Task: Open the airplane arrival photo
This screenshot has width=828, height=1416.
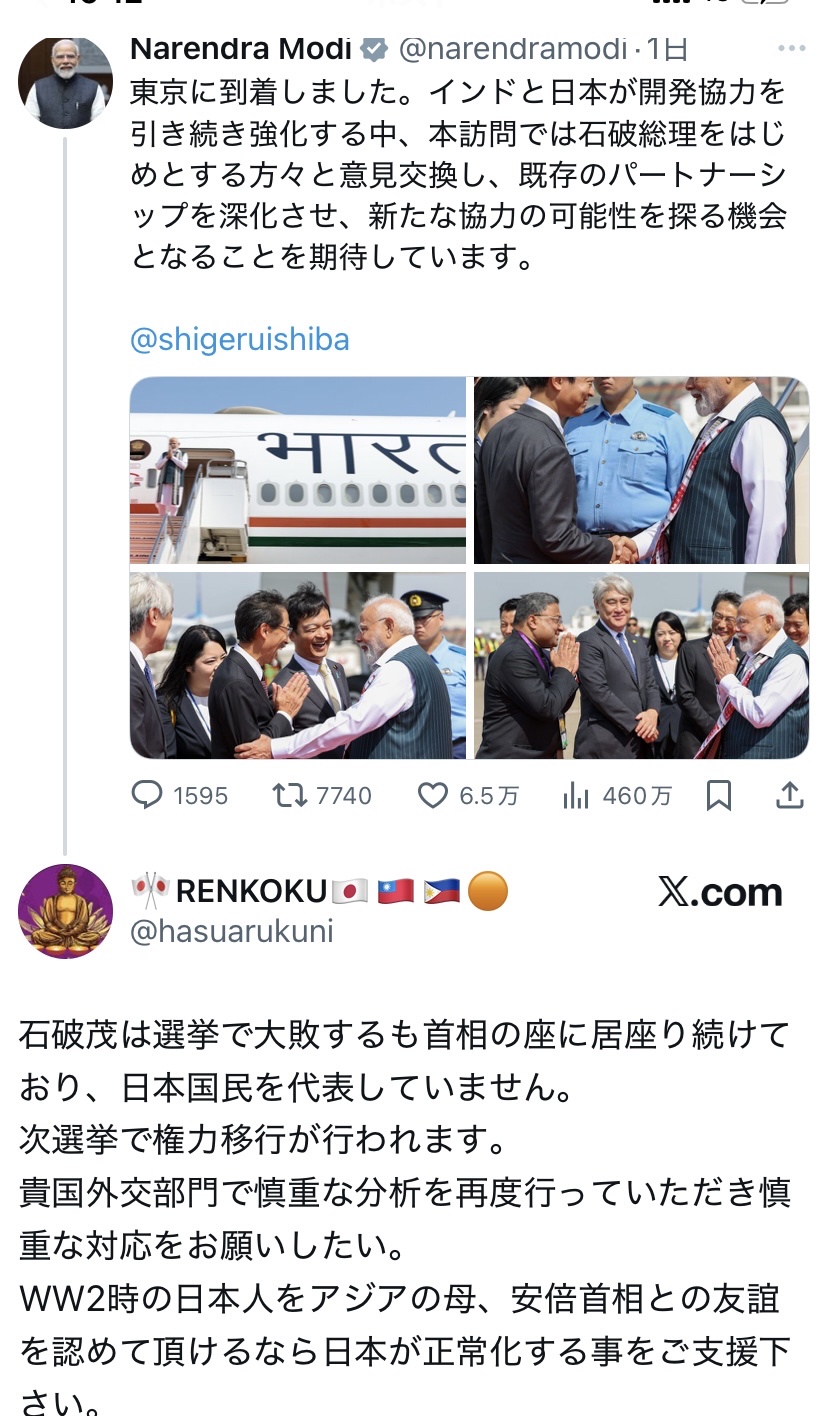Action: (x=298, y=470)
